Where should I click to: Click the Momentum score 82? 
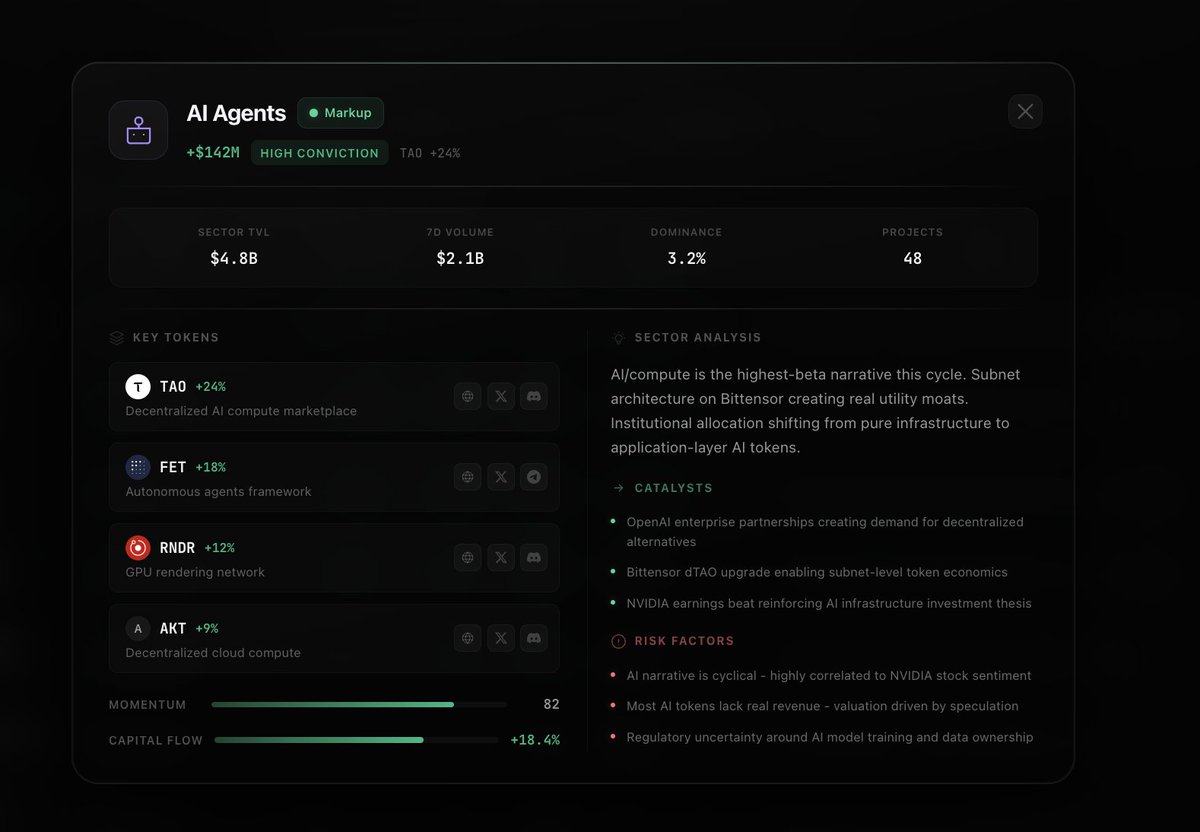(x=551, y=705)
